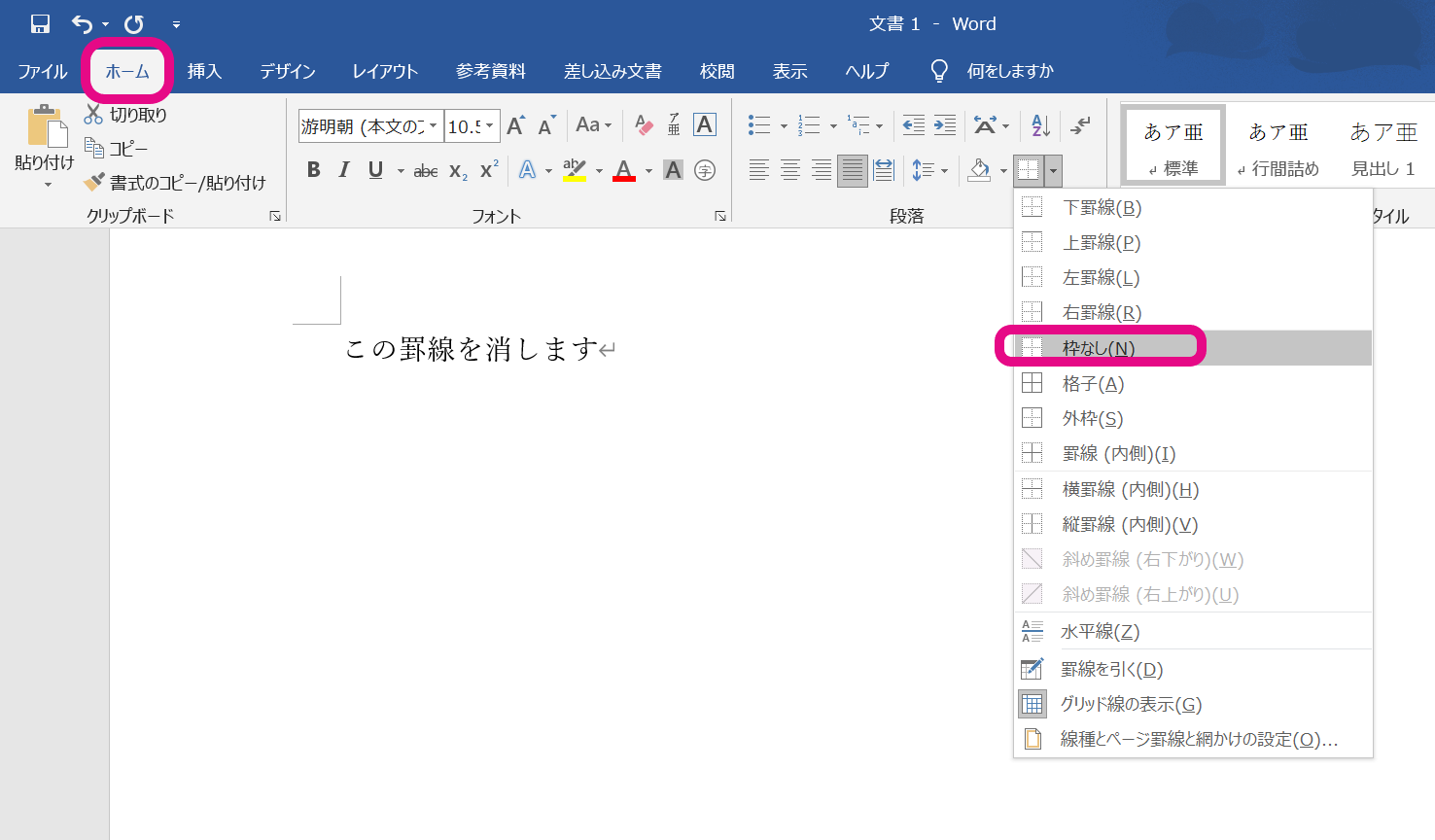Open the Quick Access Toolbar customize arrow
Image resolution: width=1435 pixels, height=840 pixels.
tap(176, 24)
